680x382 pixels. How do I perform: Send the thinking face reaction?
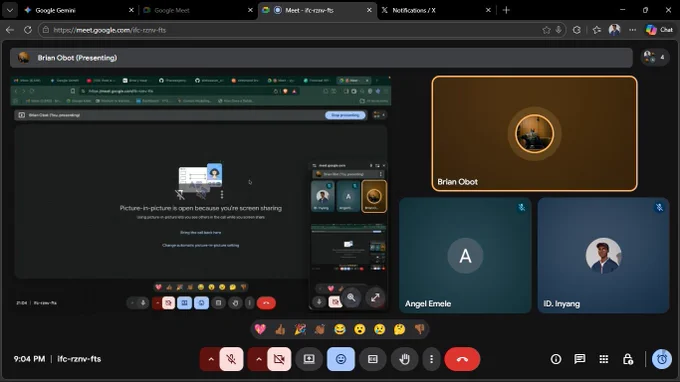point(399,329)
